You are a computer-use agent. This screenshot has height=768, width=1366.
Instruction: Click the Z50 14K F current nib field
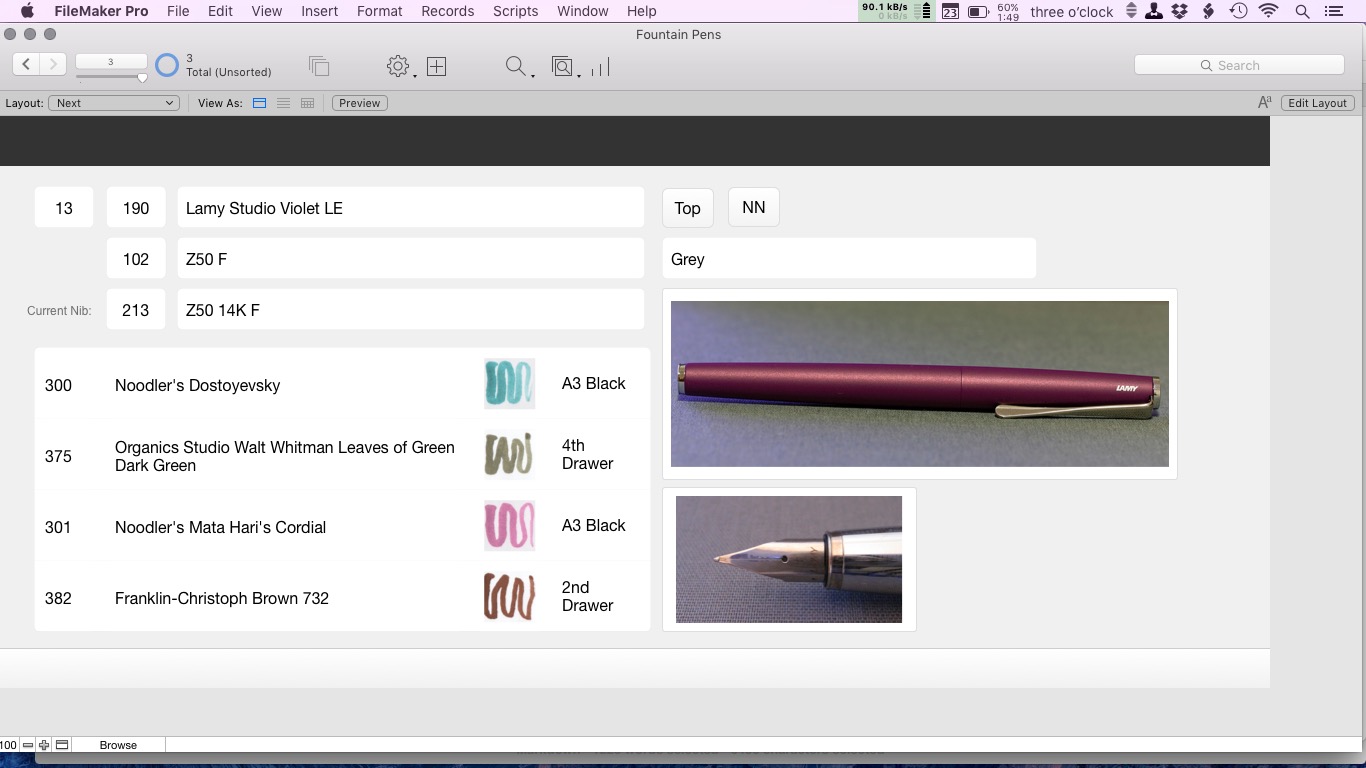[x=411, y=310]
